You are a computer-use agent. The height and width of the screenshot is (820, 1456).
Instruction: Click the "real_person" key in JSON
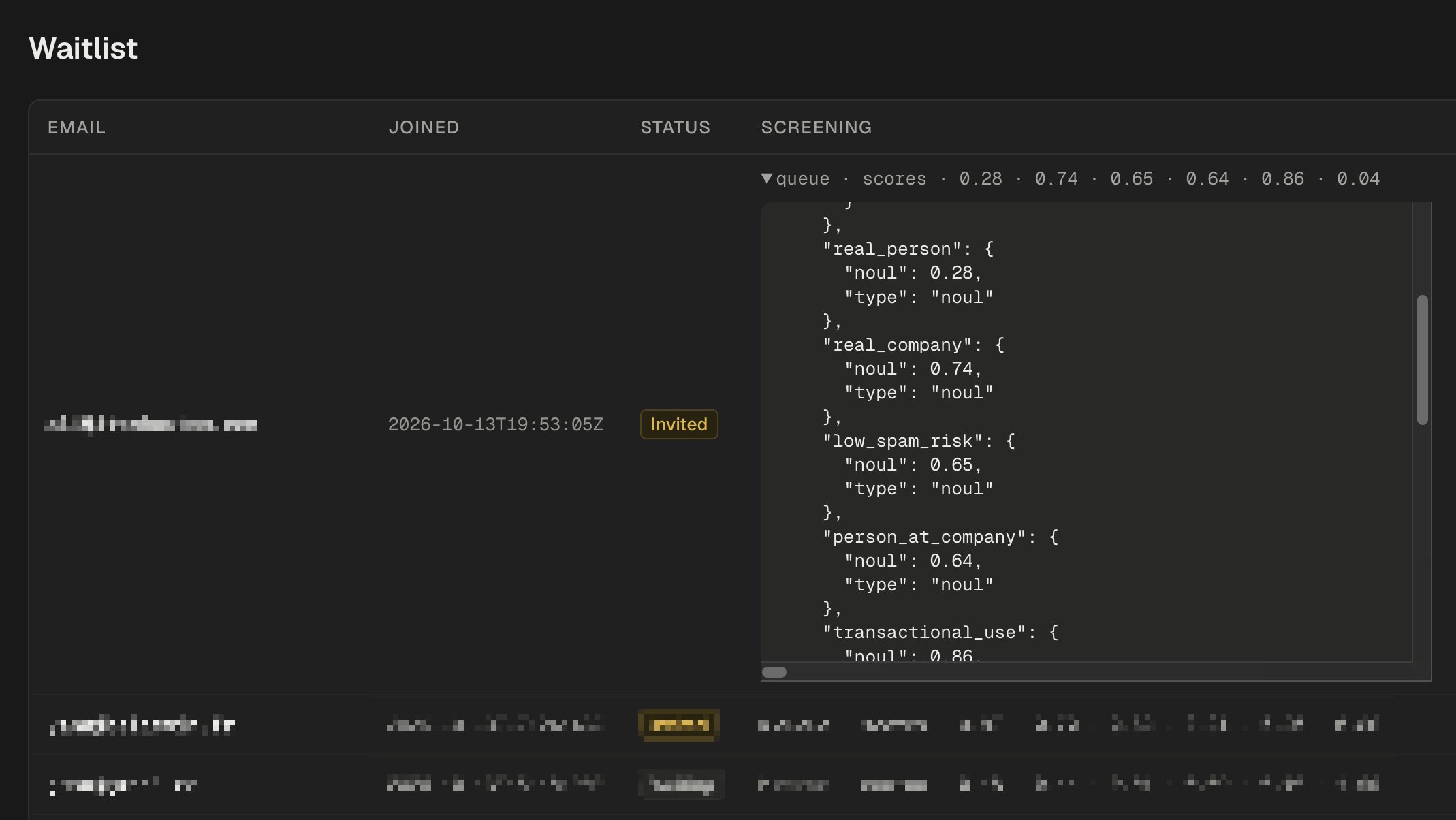(892, 249)
